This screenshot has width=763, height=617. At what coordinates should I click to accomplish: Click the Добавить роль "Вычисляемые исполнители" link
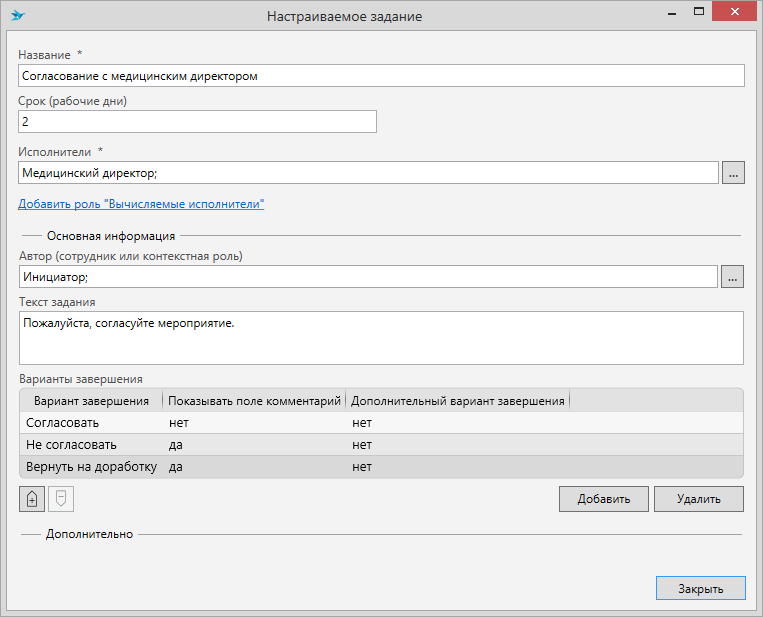coord(141,204)
